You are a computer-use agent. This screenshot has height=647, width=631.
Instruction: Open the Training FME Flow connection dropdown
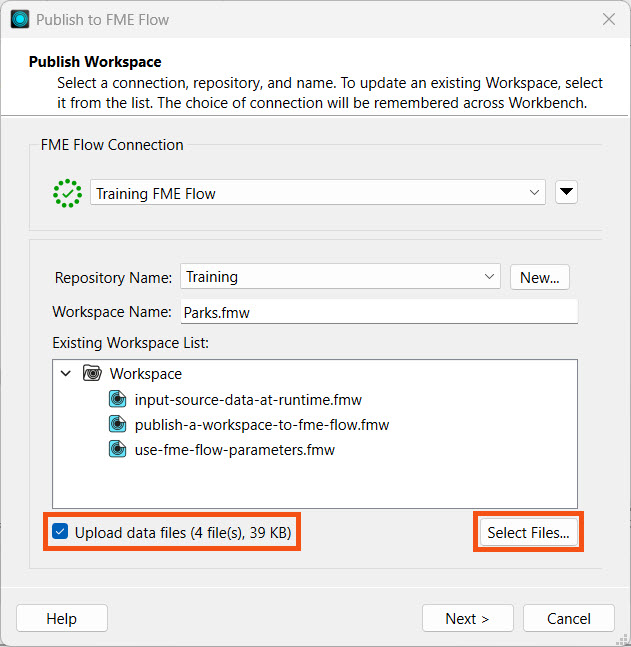coord(318,193)
